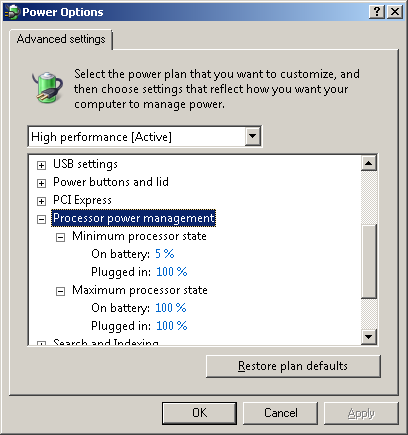Collapse Minimum processor state node
408x435 pixels.
coord(60,237)
